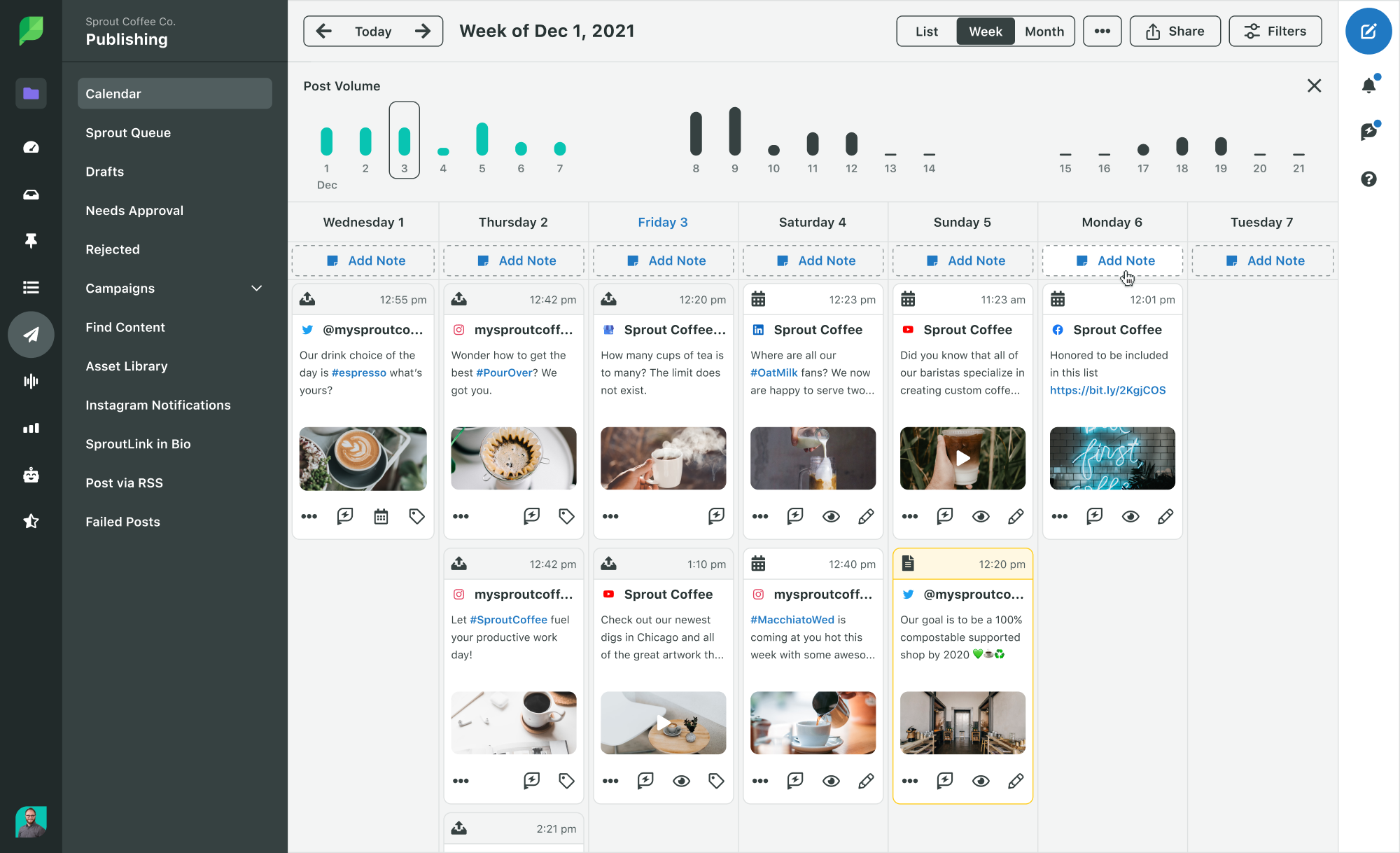Click the boost/promote icon on Sunday post

pos(943,517)
